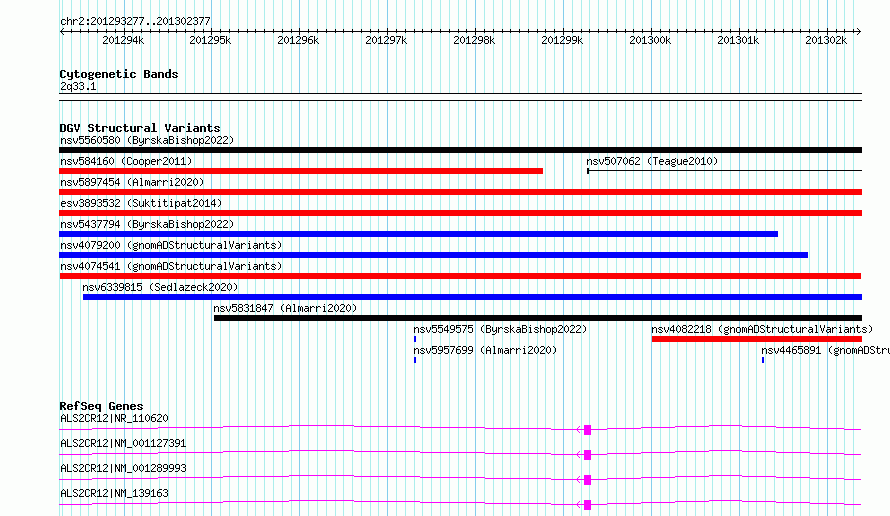890x516 pixels.
Task: Click the ALS2CR12|NM_139163 transcript label
Action: 114,493
